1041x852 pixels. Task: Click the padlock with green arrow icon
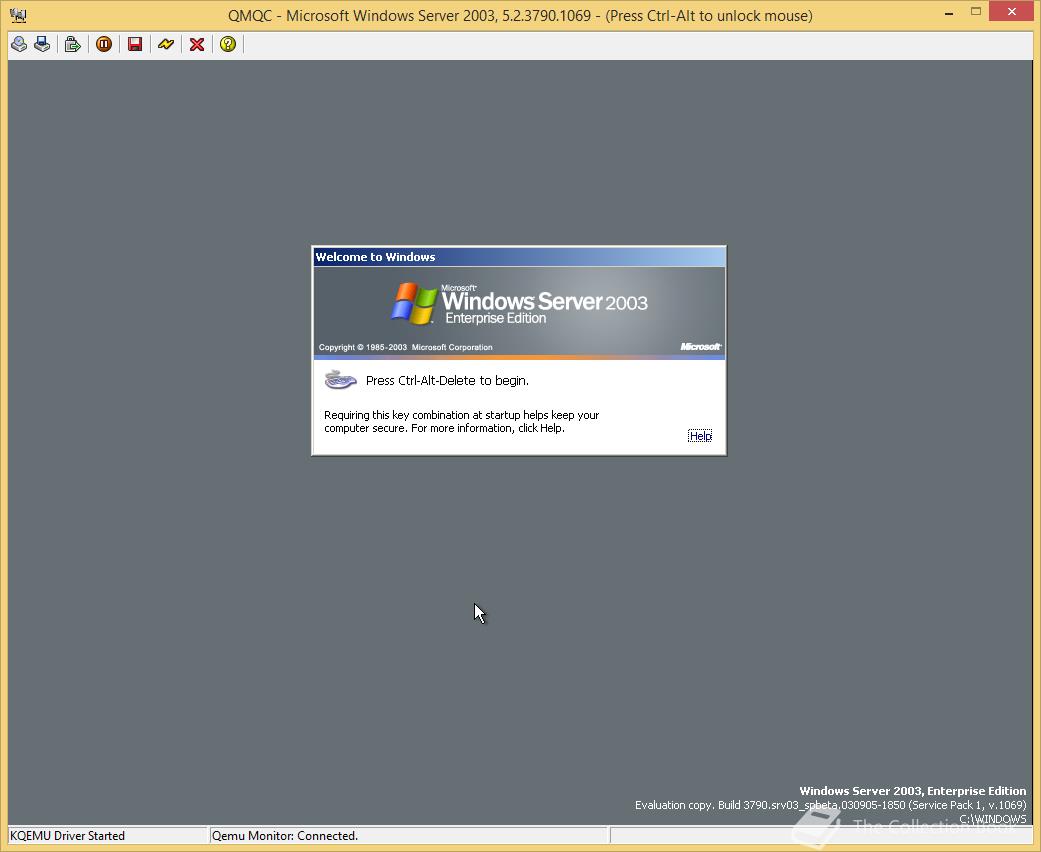[x=72, y=44]
